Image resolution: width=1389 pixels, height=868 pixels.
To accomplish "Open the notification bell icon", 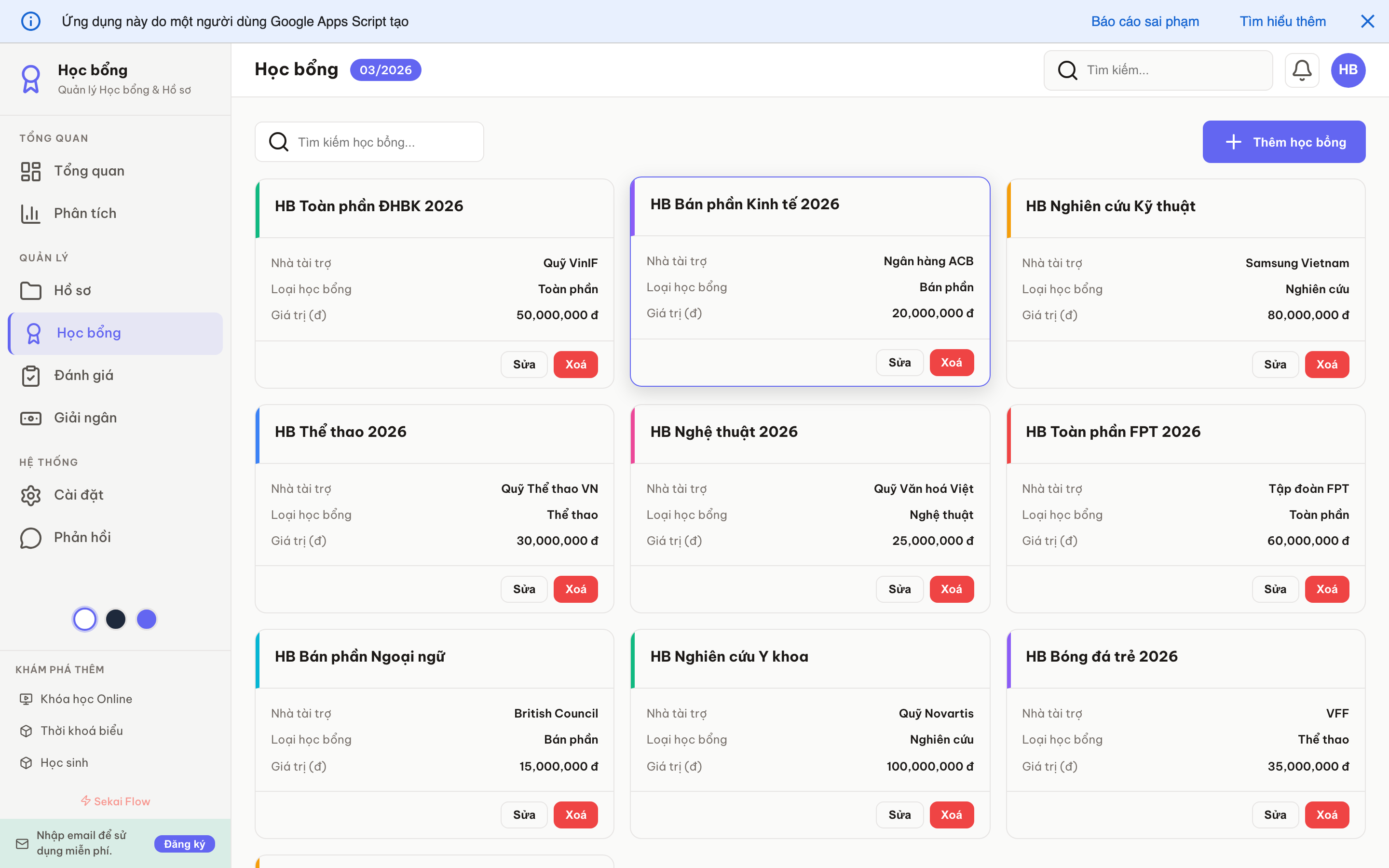I will click(1302, 69).
